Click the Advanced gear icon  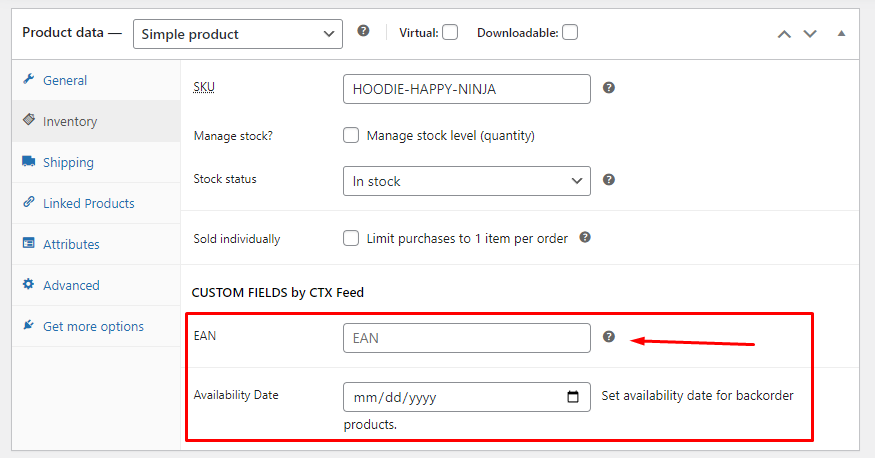28,284
